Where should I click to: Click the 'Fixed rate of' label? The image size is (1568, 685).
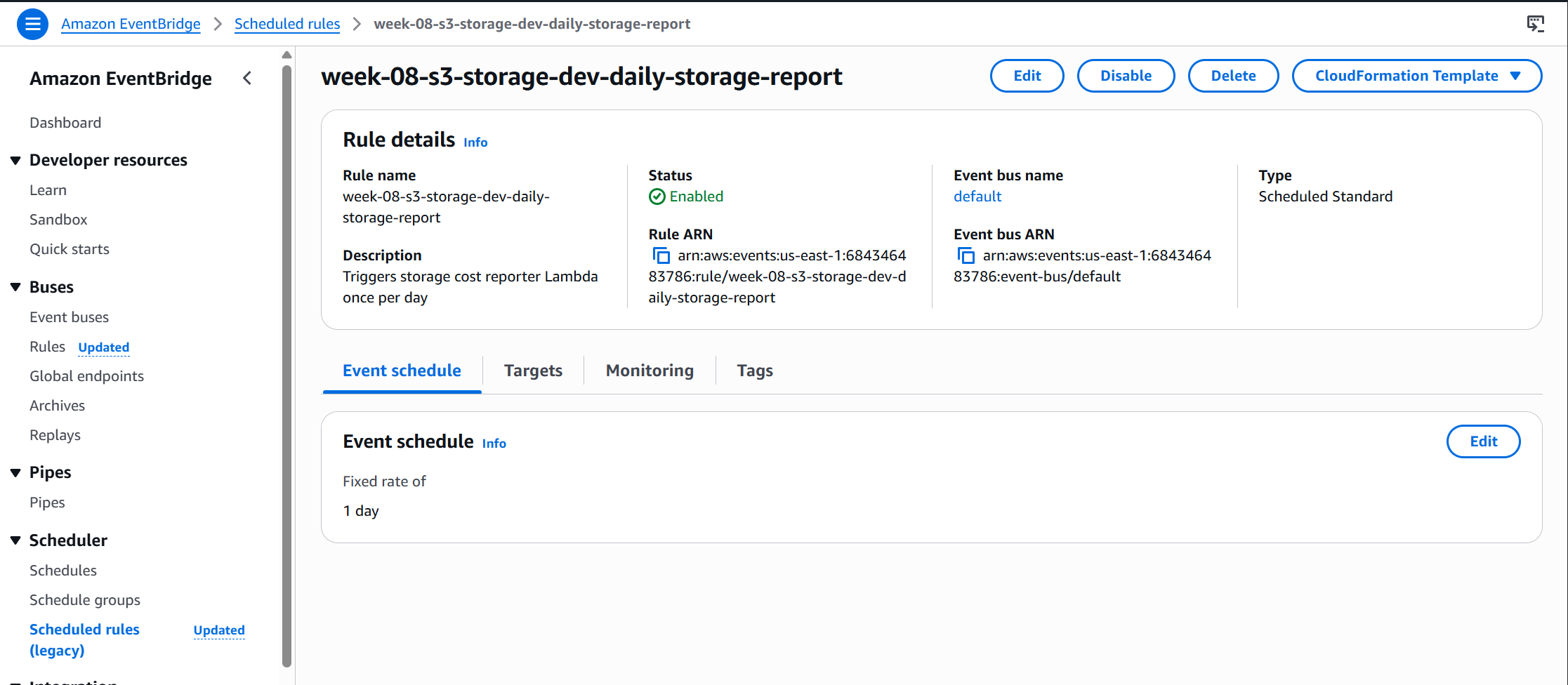click(x=384, y=481)
